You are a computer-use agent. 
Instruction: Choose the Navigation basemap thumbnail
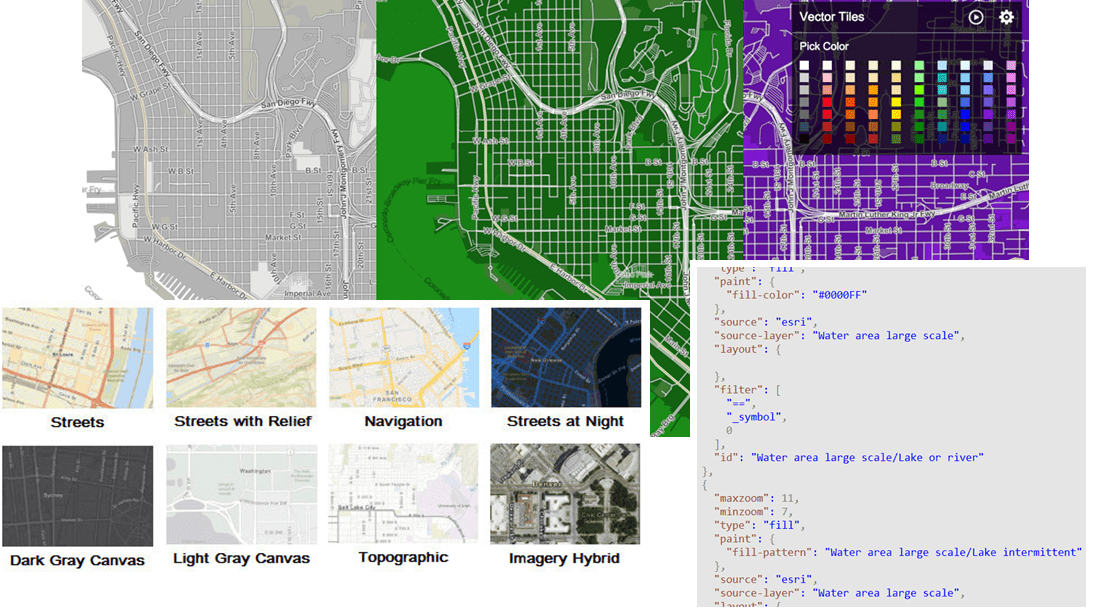[x=403, y=357]
